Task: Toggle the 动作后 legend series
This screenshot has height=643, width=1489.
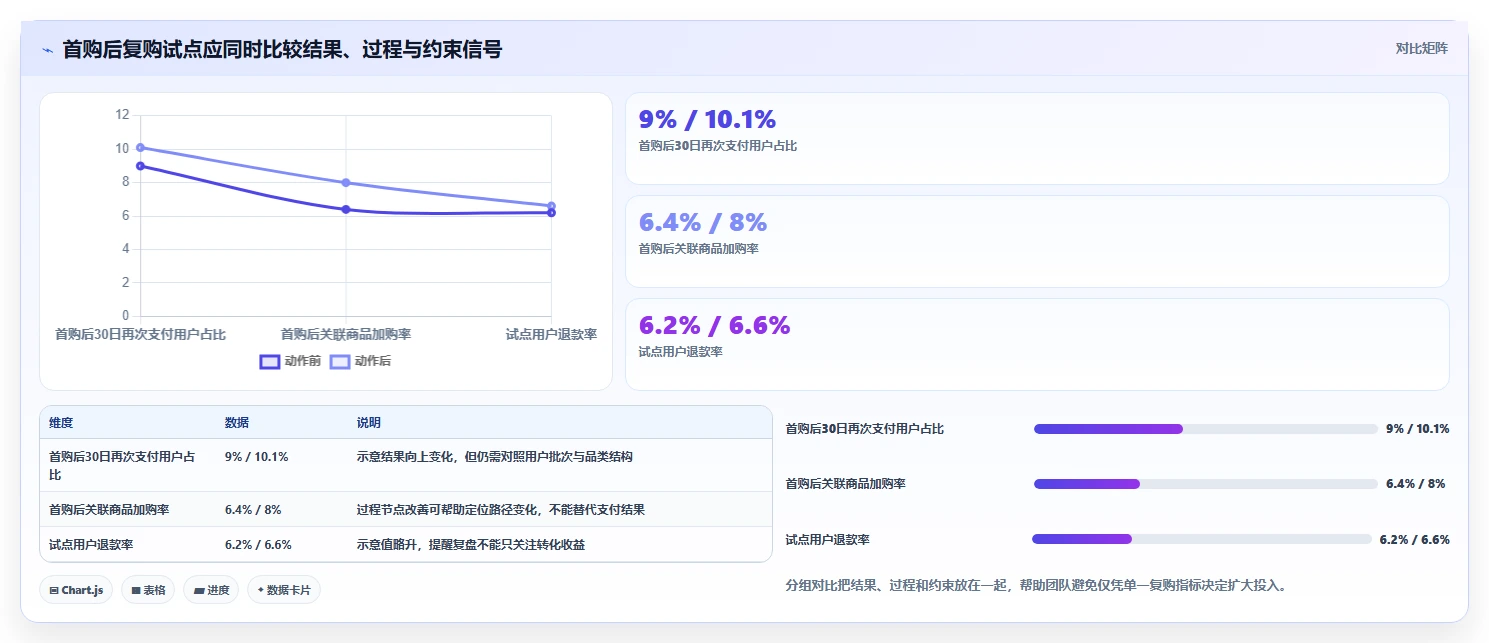Action: 360,361
